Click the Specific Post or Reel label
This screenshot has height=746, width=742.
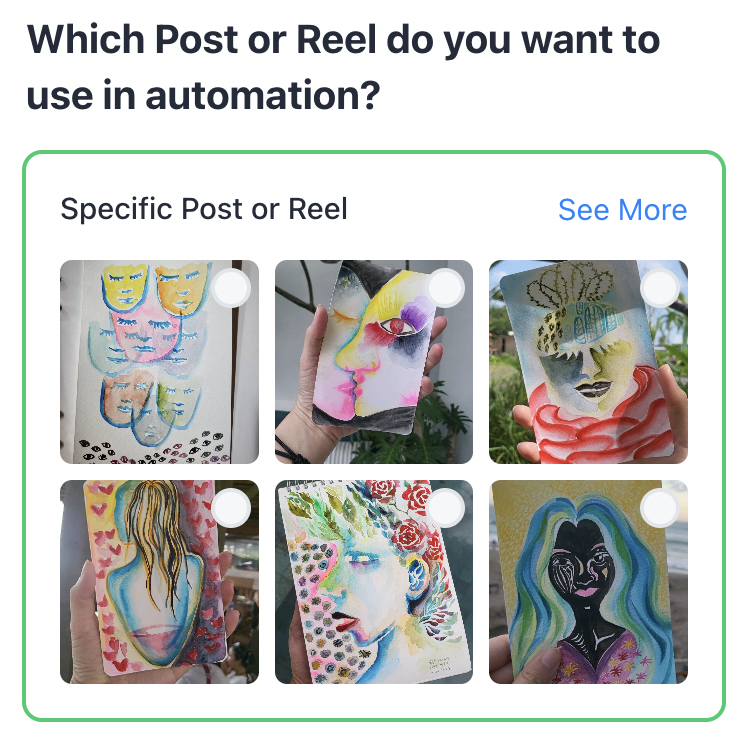(204, 209)
